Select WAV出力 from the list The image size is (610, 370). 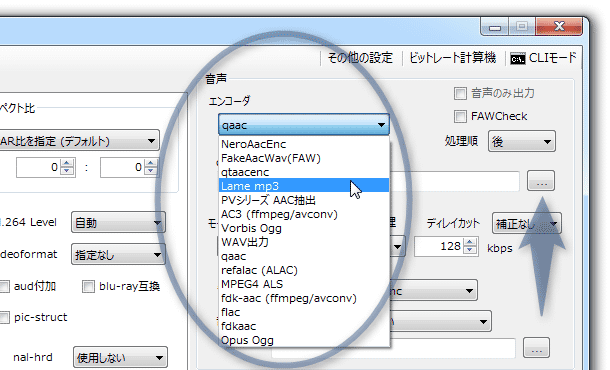(304, 242)
